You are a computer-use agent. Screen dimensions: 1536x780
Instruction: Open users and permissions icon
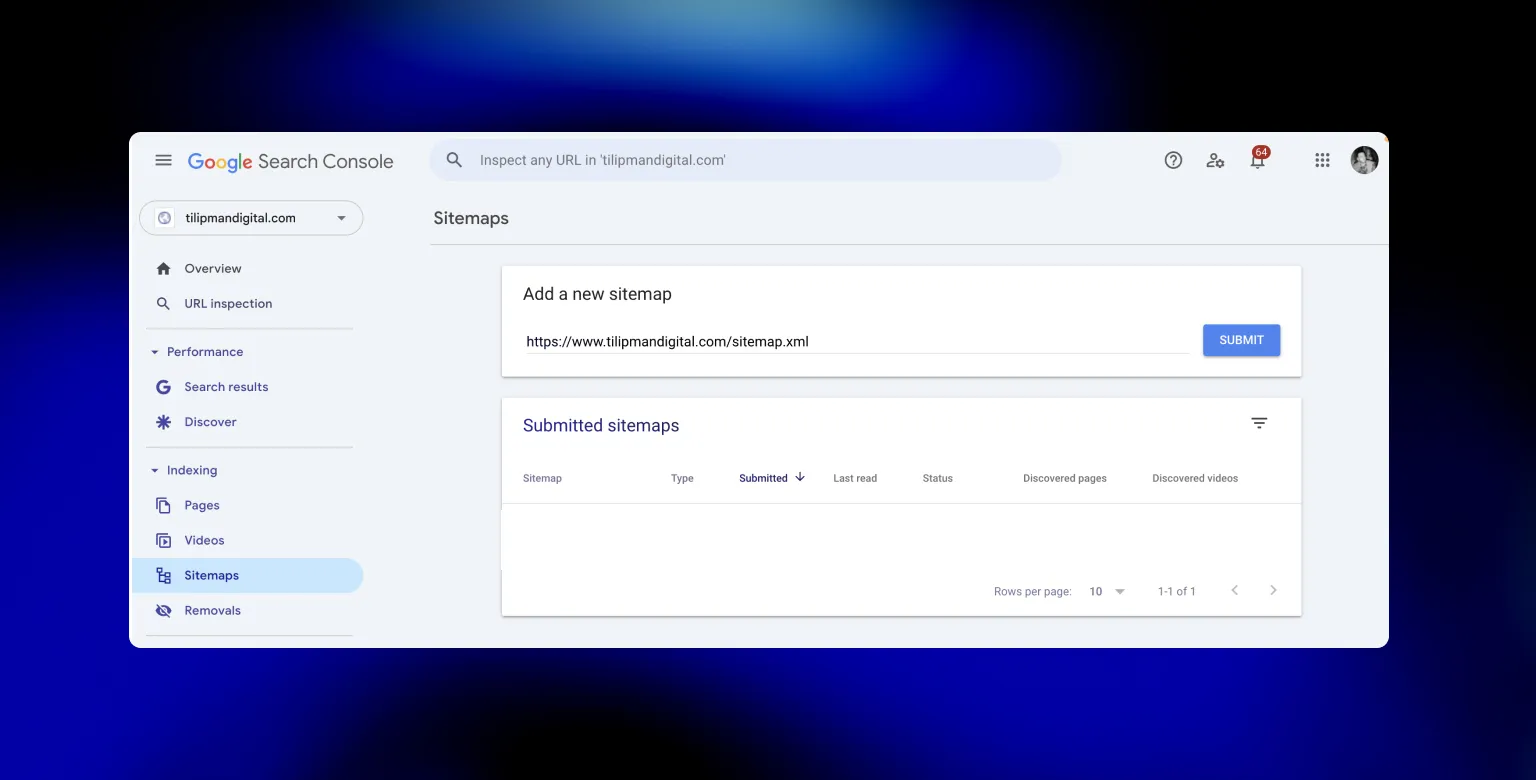pyautogui.click(x=1215, y=160)
